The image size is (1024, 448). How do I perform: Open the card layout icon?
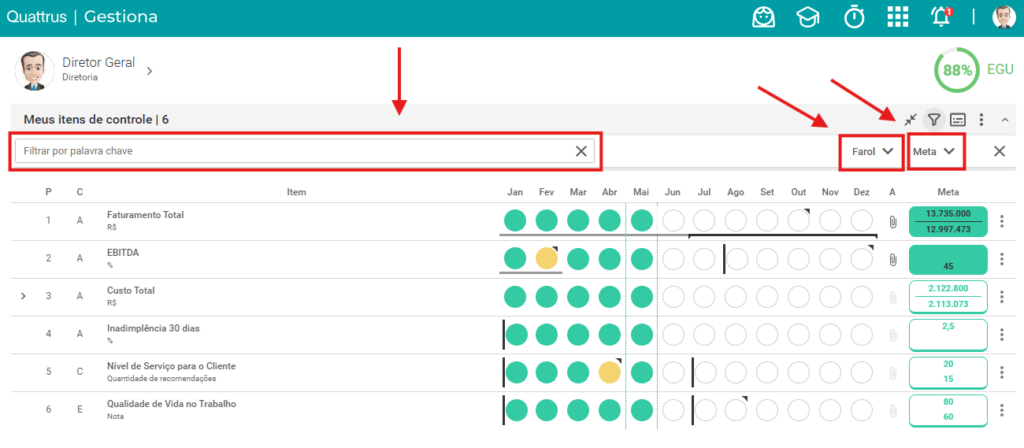[957, 120]
